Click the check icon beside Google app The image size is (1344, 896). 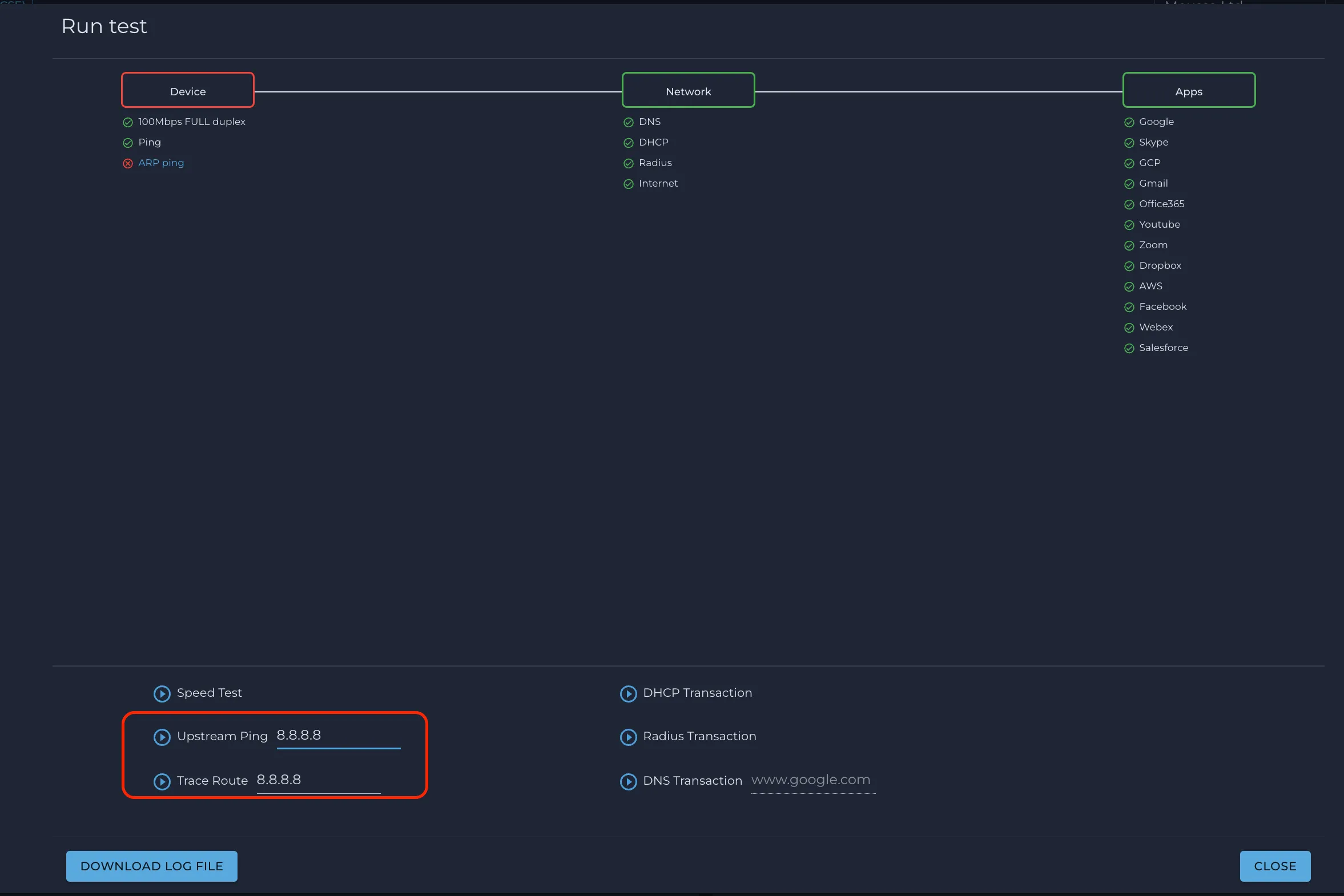point(1129,122)
